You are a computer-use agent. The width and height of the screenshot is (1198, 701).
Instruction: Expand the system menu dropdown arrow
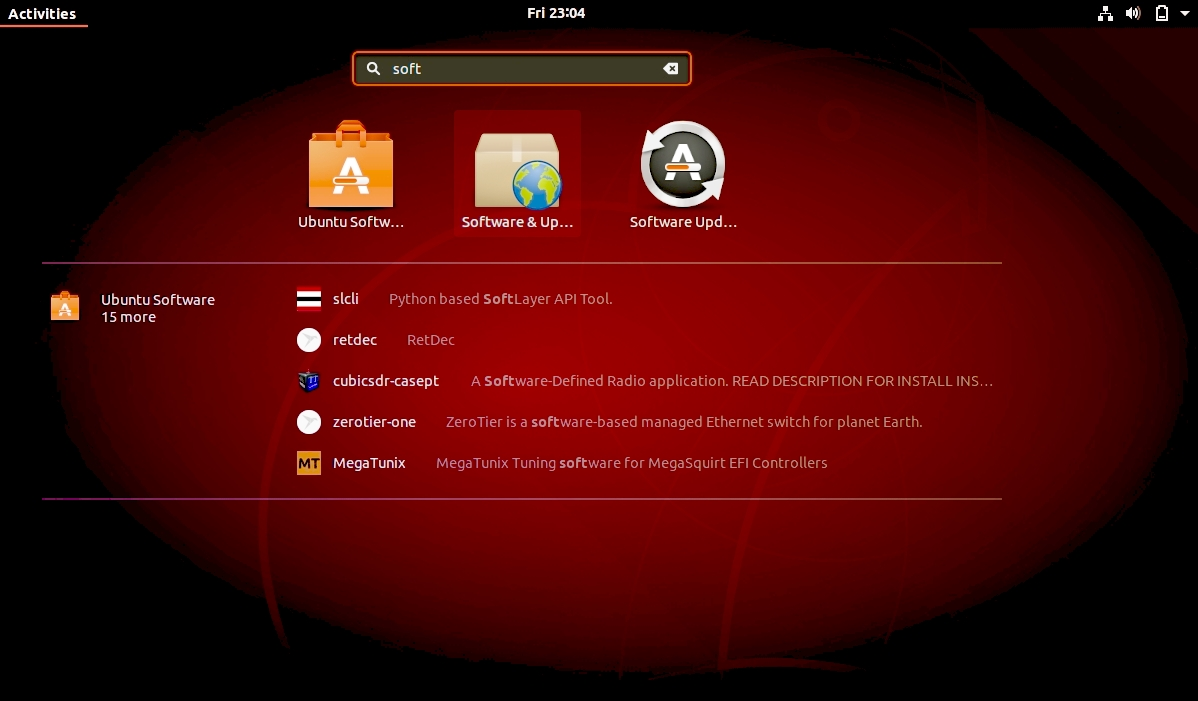[1183, 14]
